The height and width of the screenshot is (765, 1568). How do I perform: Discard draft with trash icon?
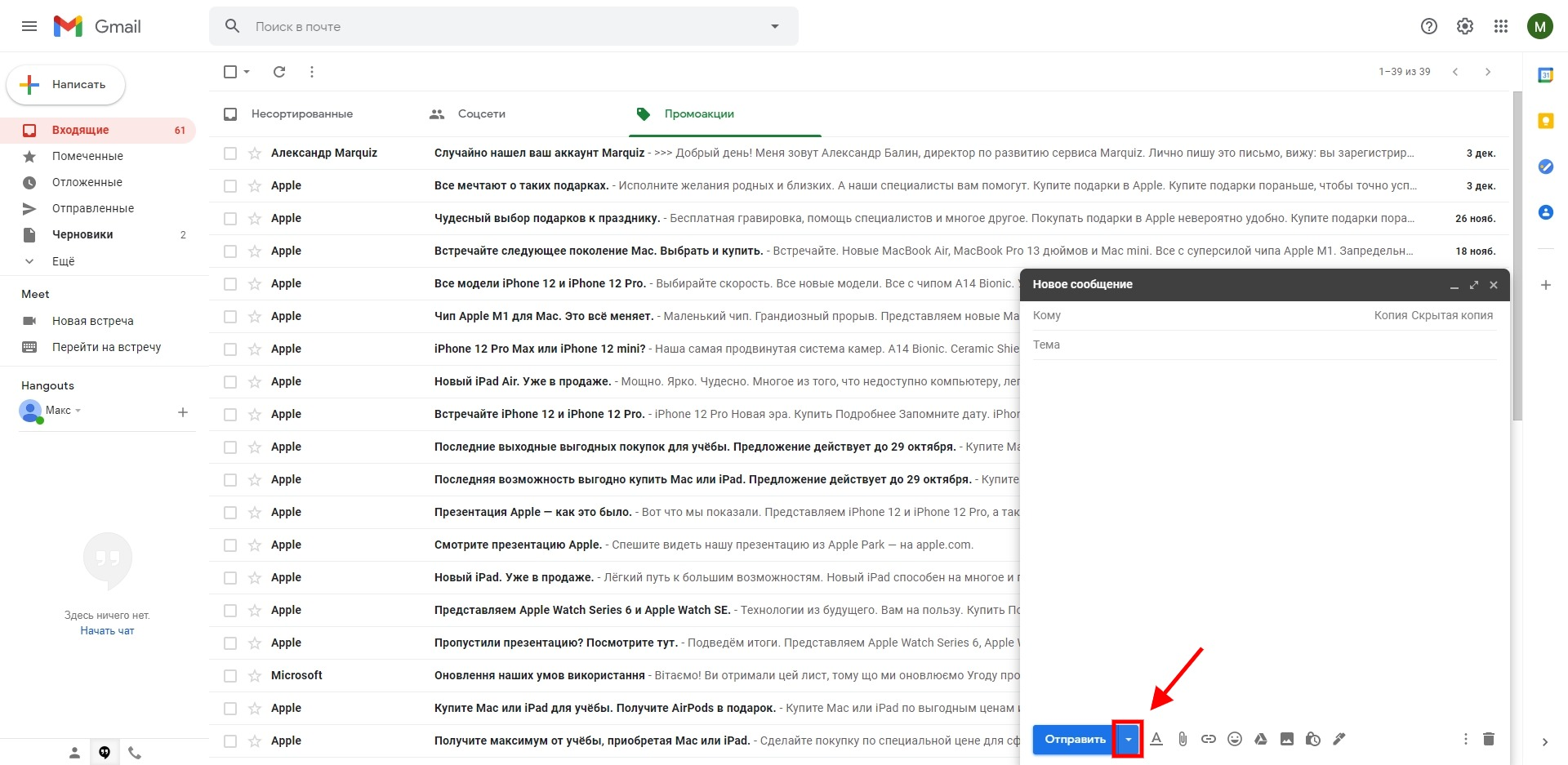1489,739
